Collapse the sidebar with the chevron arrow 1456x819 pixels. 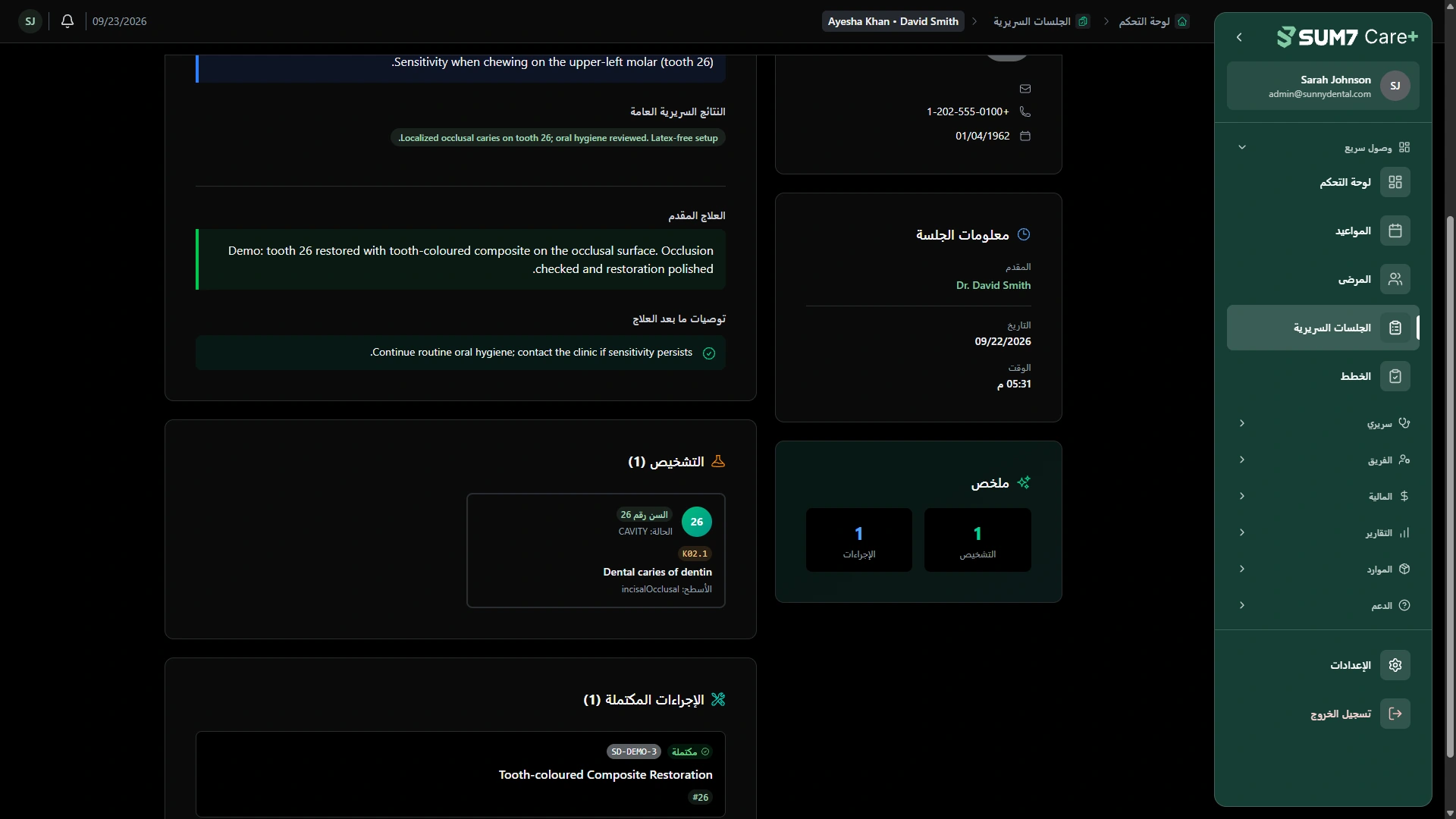click(1239, 37)
